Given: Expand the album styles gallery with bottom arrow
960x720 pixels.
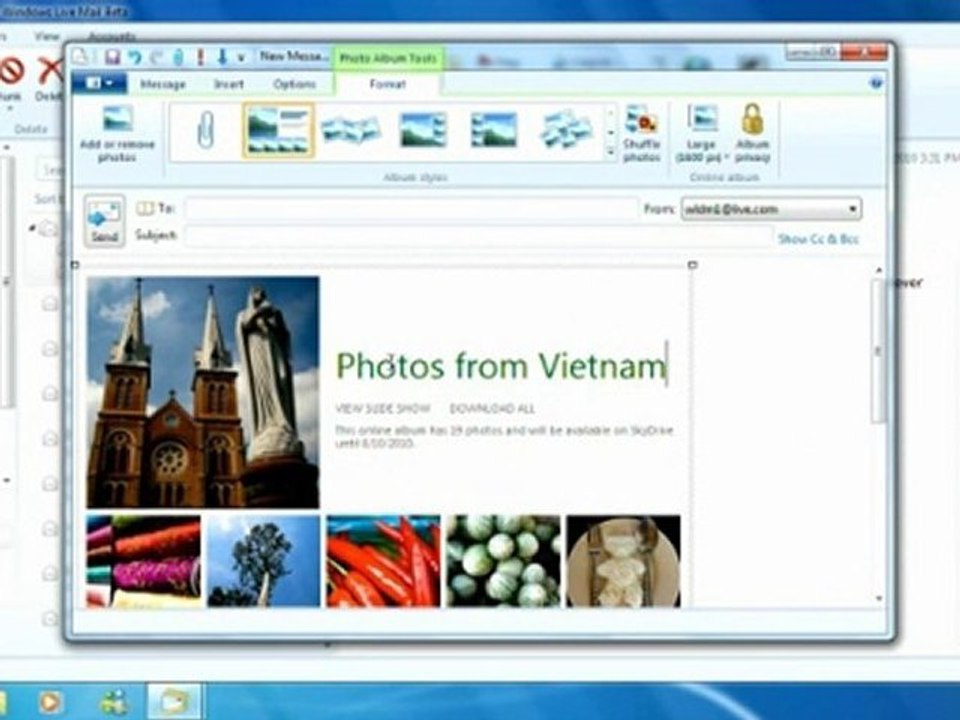Looking at the screenshot, I should coord(610,151).
